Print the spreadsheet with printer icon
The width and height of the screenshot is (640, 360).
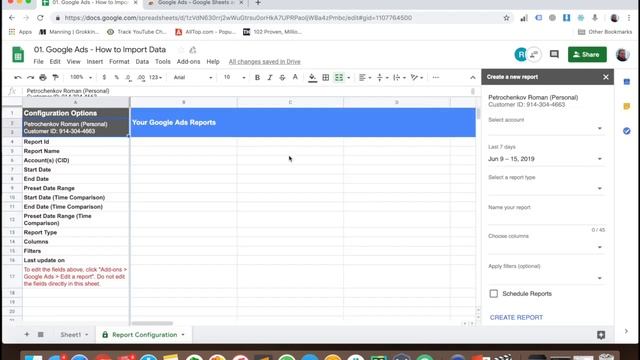43,78
